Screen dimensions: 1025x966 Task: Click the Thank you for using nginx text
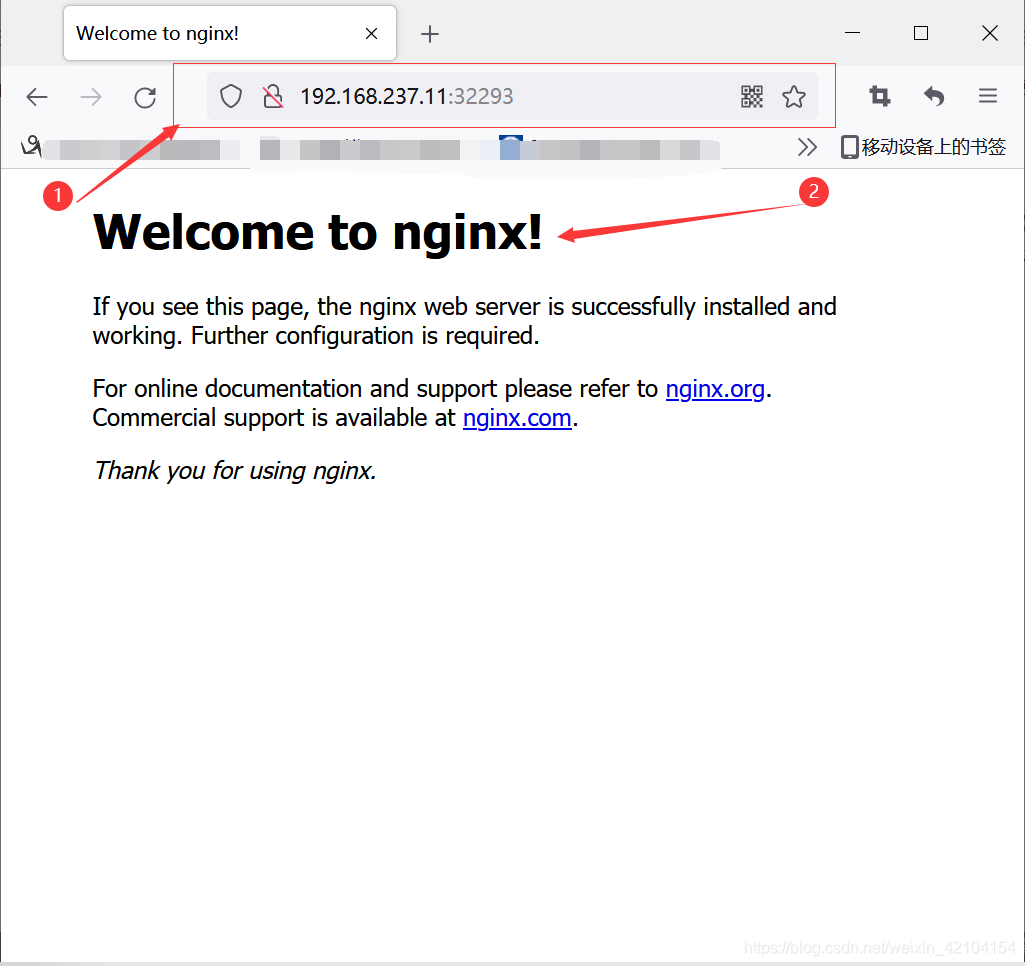[235, 471]
